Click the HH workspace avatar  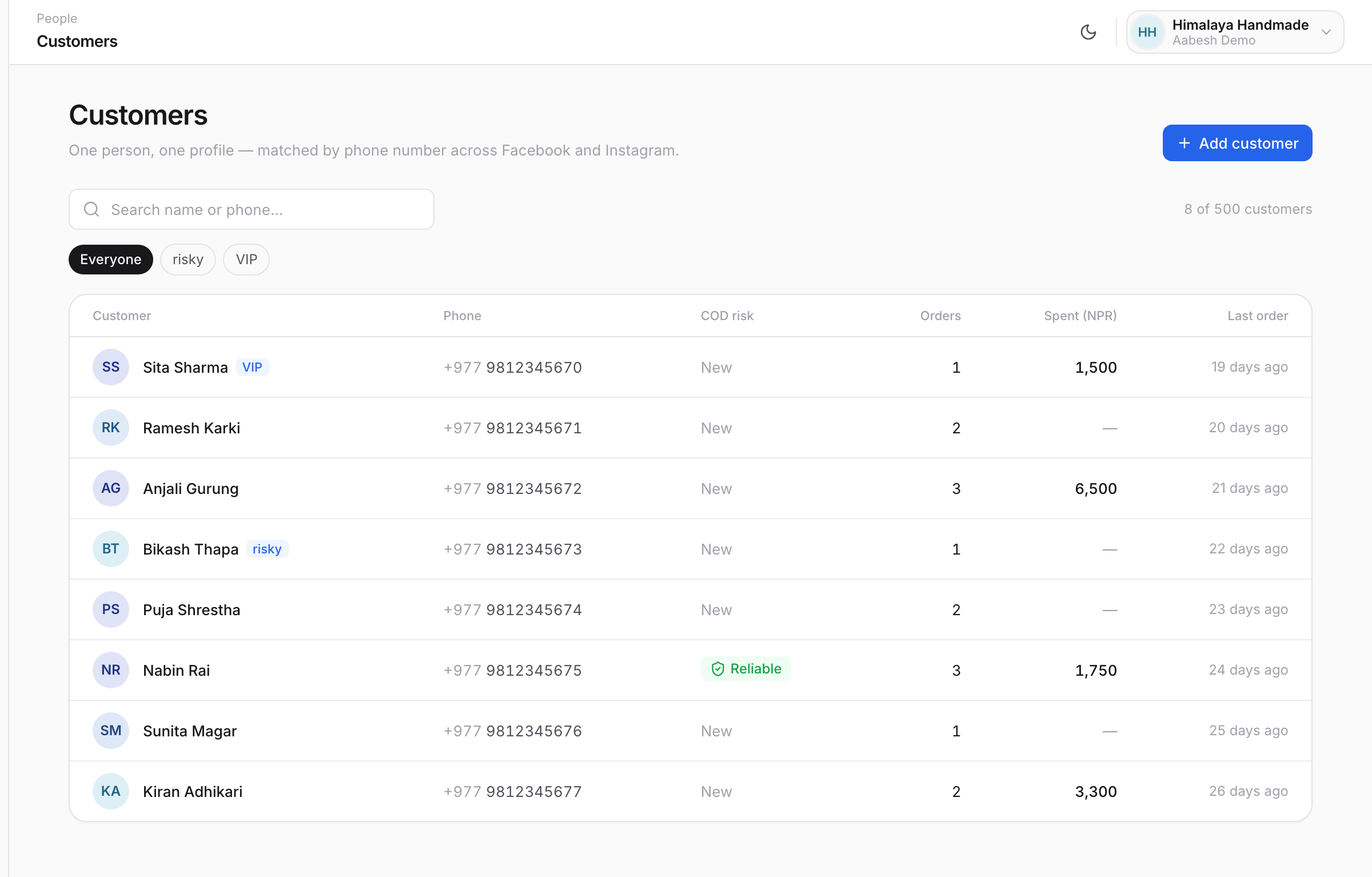click(x=1147, y=32)
